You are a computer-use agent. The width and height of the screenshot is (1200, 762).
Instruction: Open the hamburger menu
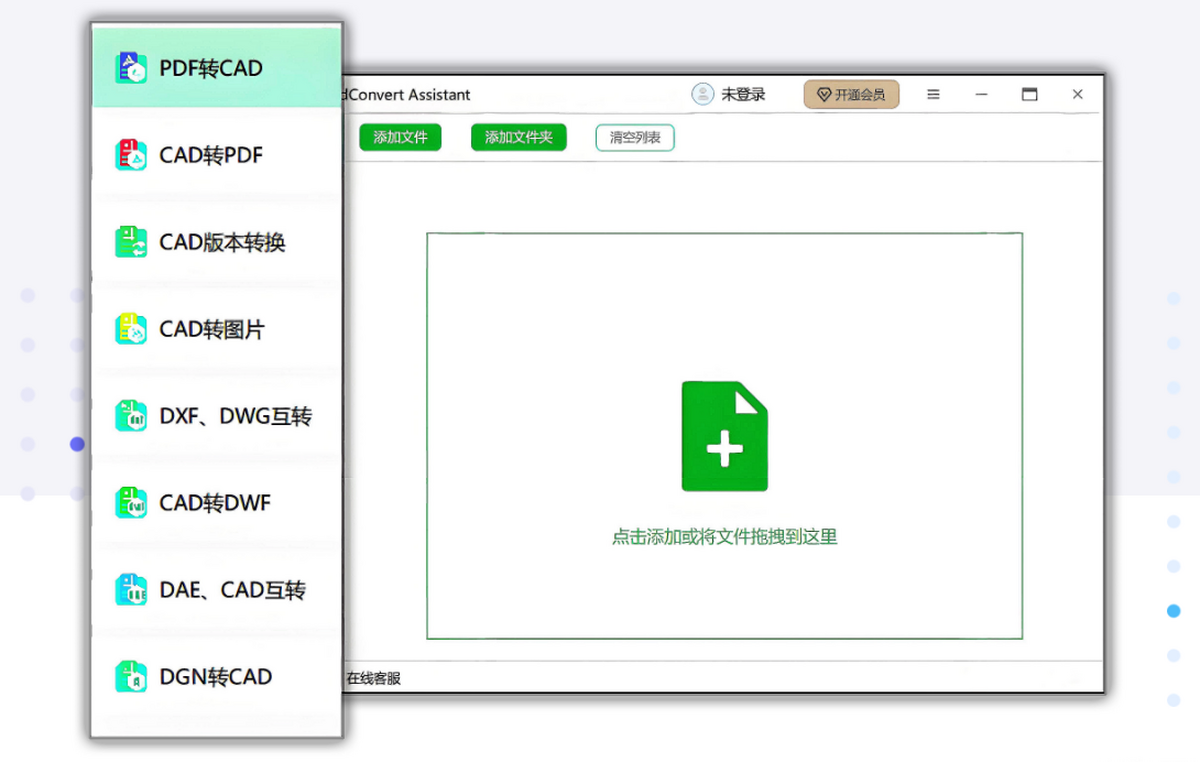pos(933,95)
